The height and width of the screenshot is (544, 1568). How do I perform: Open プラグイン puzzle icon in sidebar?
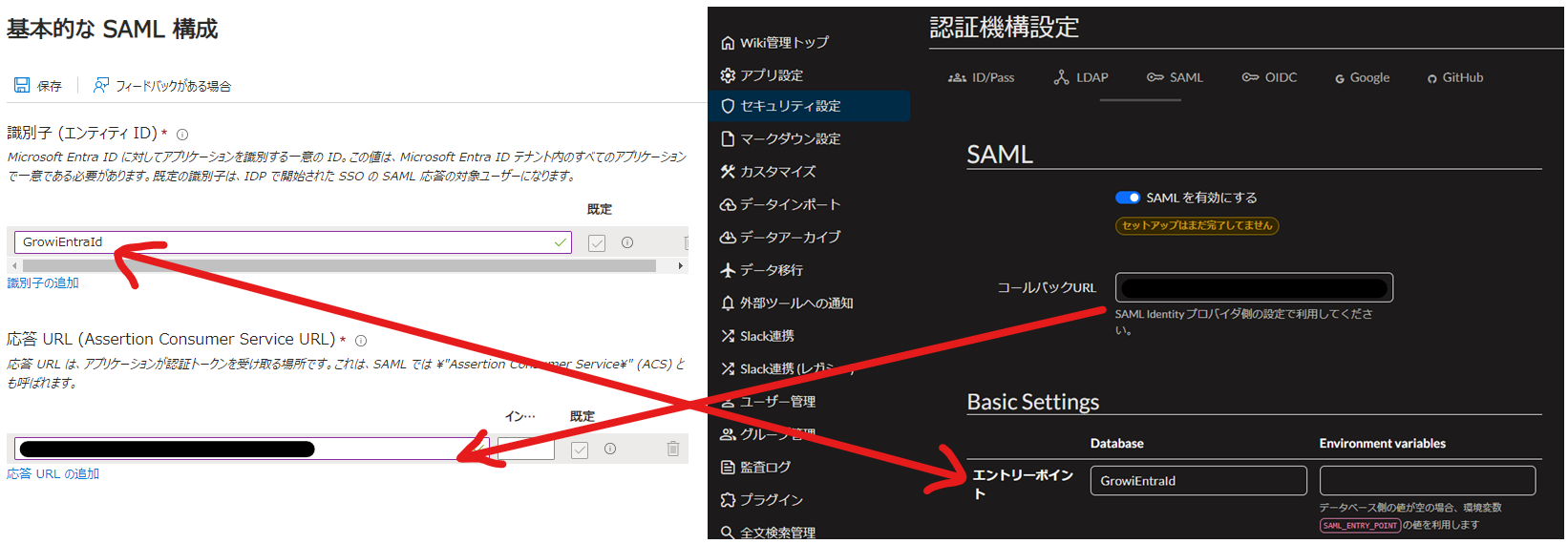point(728,500)
